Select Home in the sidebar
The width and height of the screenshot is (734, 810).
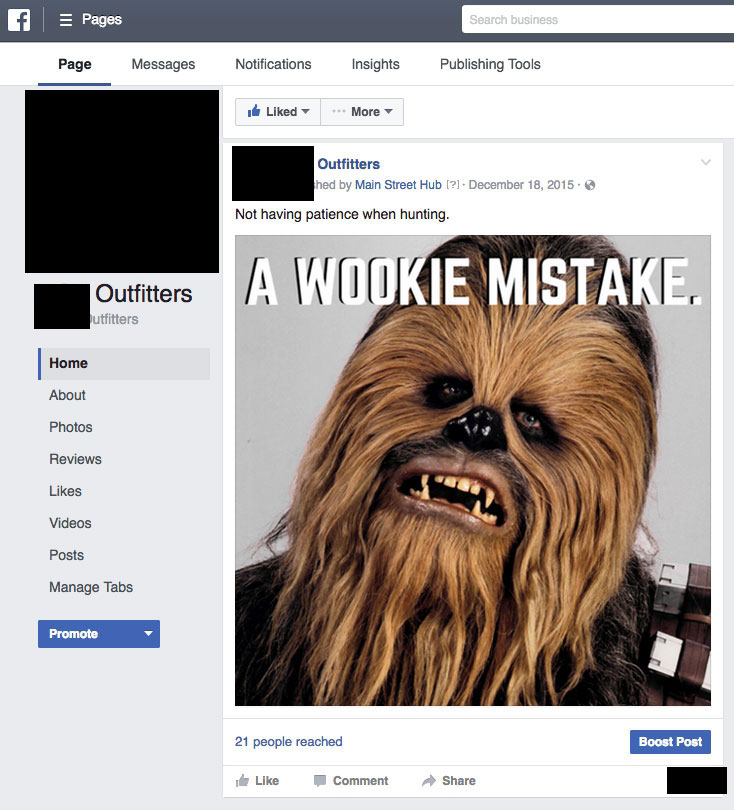coord(124,364)
